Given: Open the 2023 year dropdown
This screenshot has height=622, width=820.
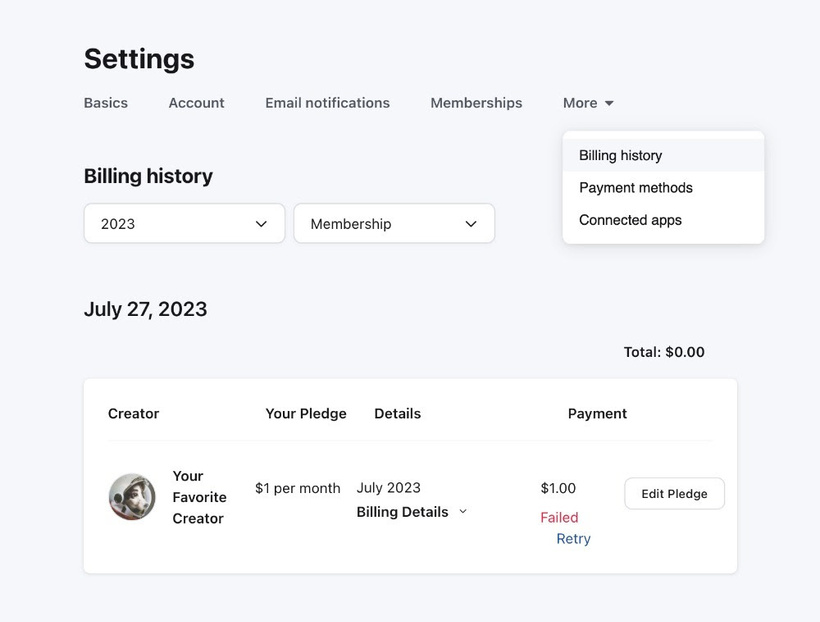Looking at the screenshot, I should 184,223.
